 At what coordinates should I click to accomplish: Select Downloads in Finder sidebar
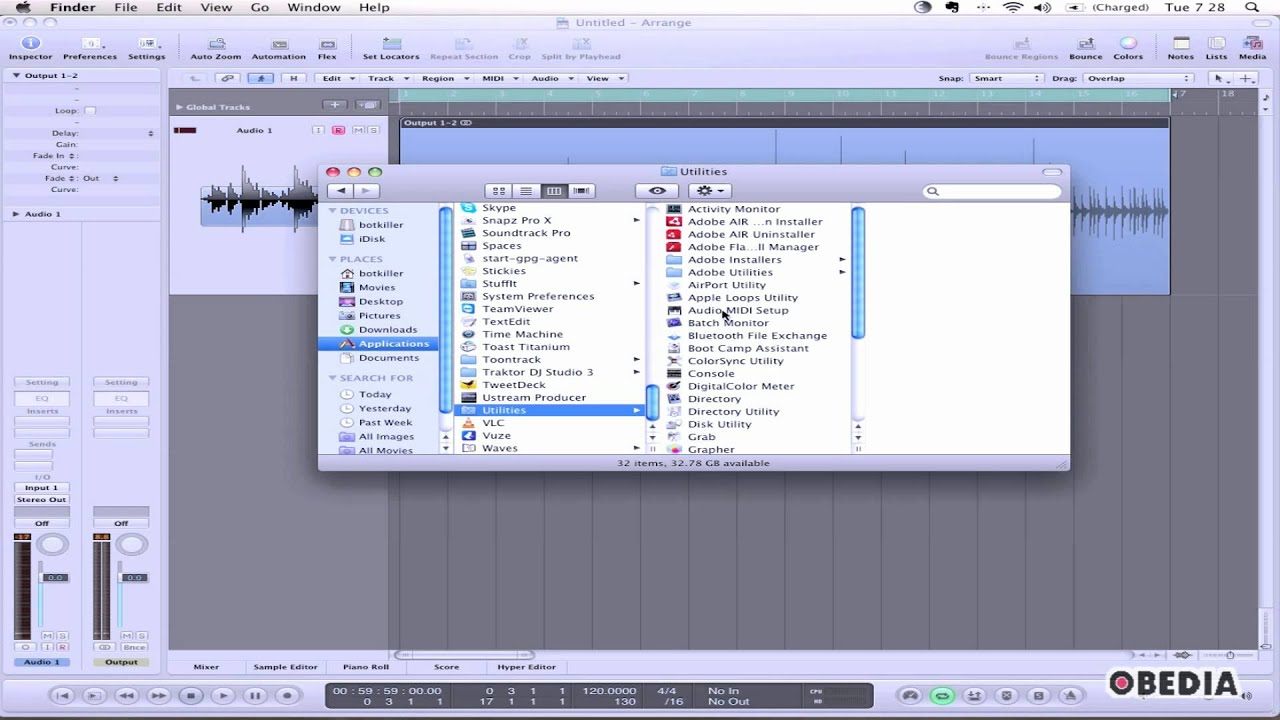point(386,330)
